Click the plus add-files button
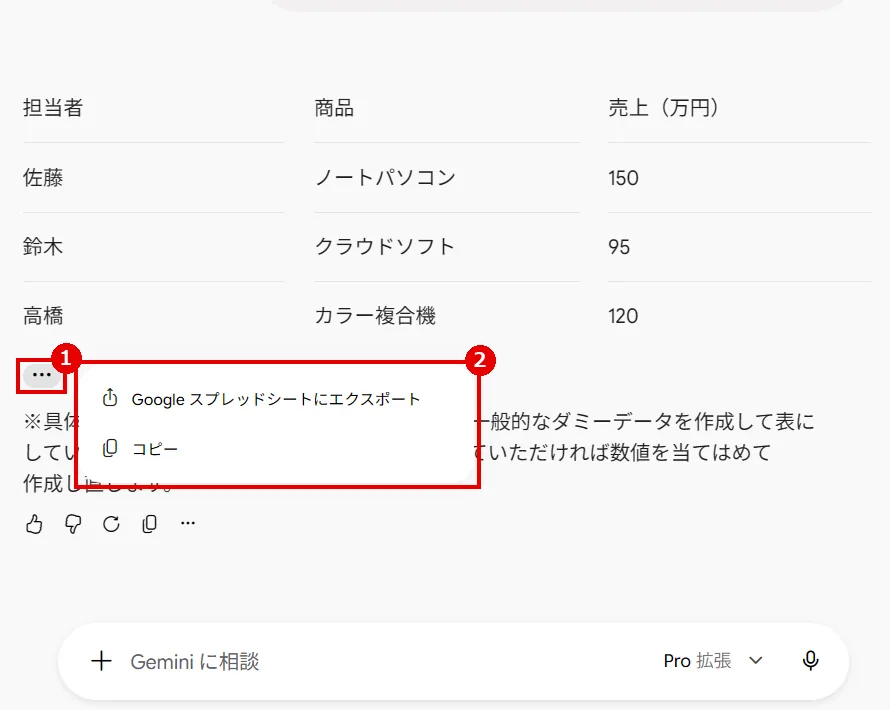The width and height of the screenshot is (890, 710). (102, 661)
